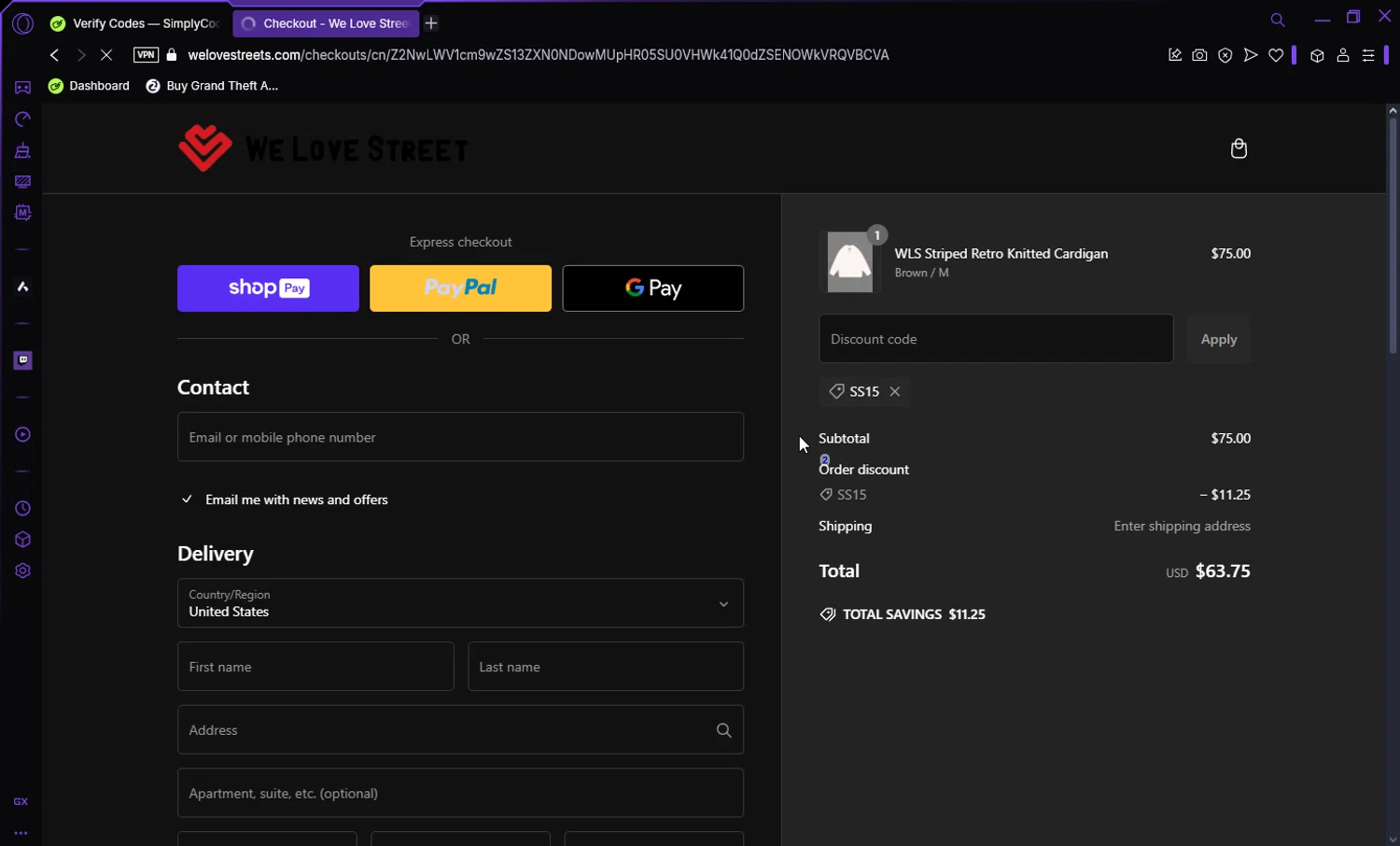Open the Opera menu logo icon
The image size is (1400, 846).
(22, 23)
